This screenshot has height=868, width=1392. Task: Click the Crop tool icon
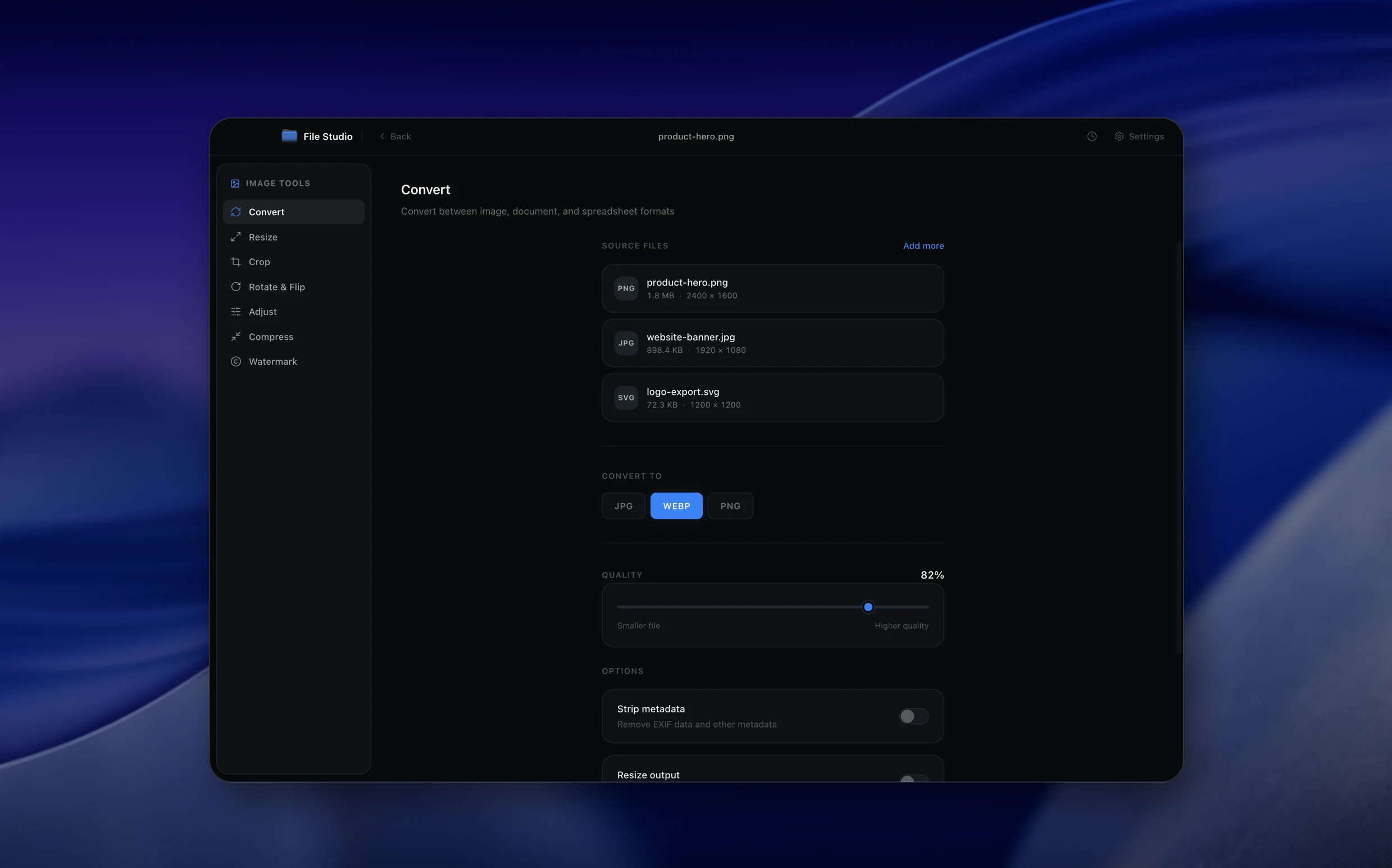[236, 262]
